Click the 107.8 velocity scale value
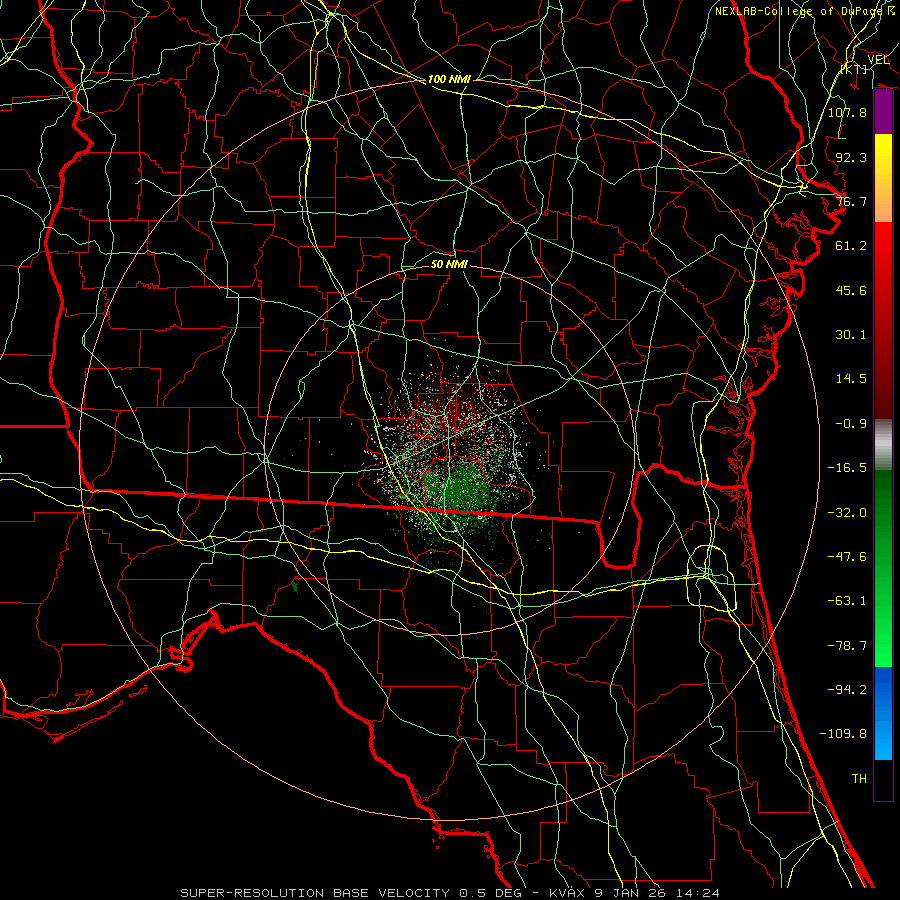The width and height of the screenshot is (900, 900). (847, 112)
